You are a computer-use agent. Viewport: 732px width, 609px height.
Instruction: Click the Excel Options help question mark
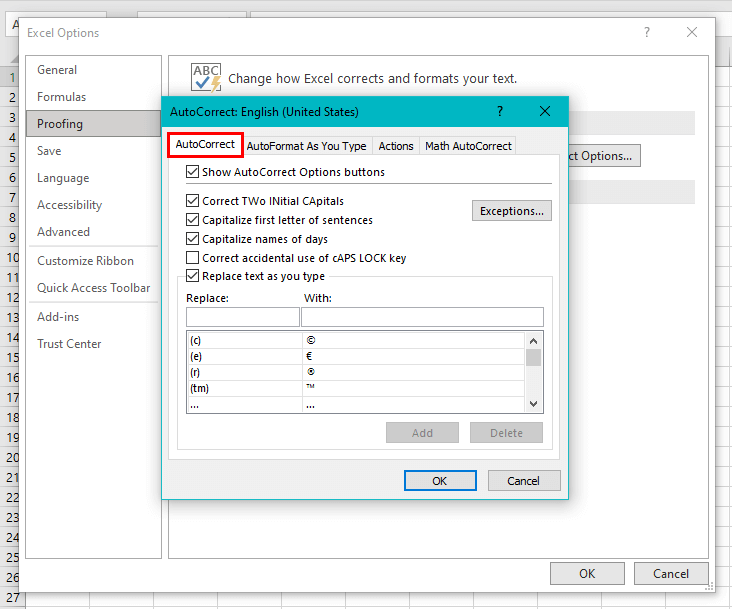pos(647,32)
